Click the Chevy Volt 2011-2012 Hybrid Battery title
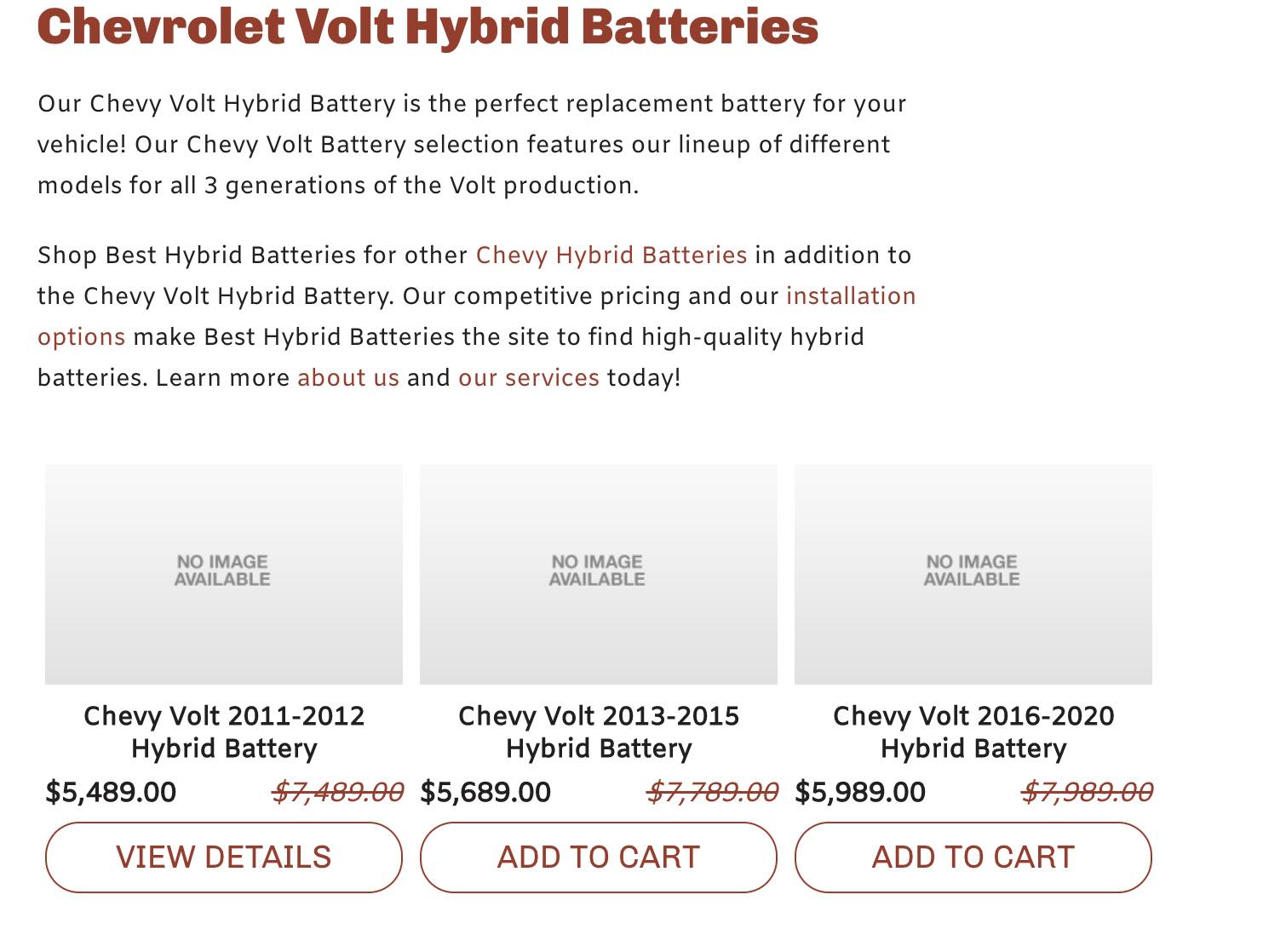The image size is (1286, 952). (224, 732)
